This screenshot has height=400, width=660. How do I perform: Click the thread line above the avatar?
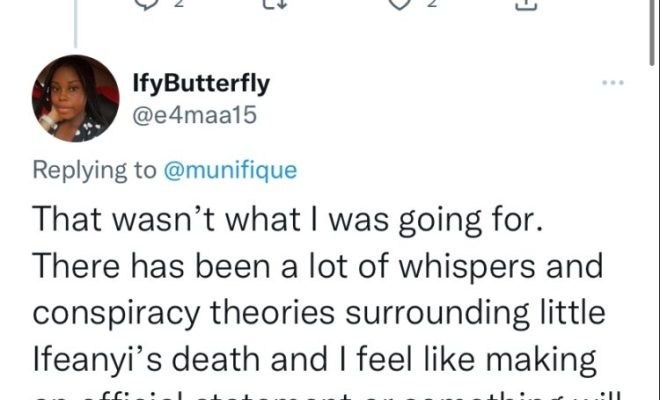[x=76, y=25]
